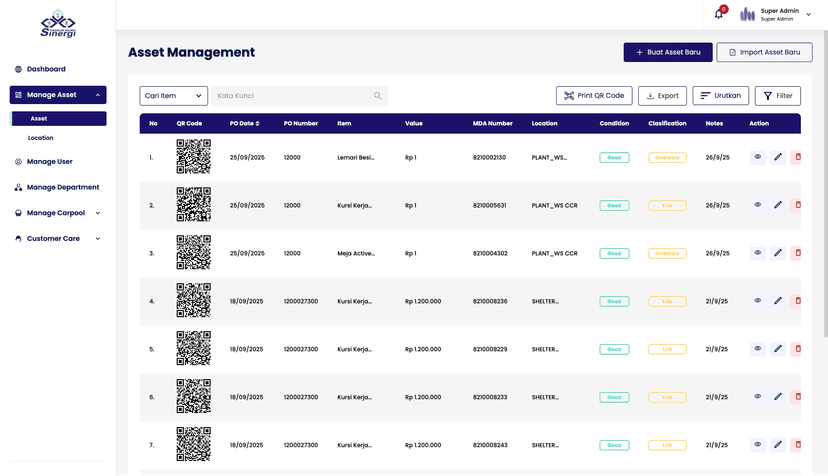Expand the Manage Carpool menu
This screenshot has height=476, width=828.
(x=58, y=213)
